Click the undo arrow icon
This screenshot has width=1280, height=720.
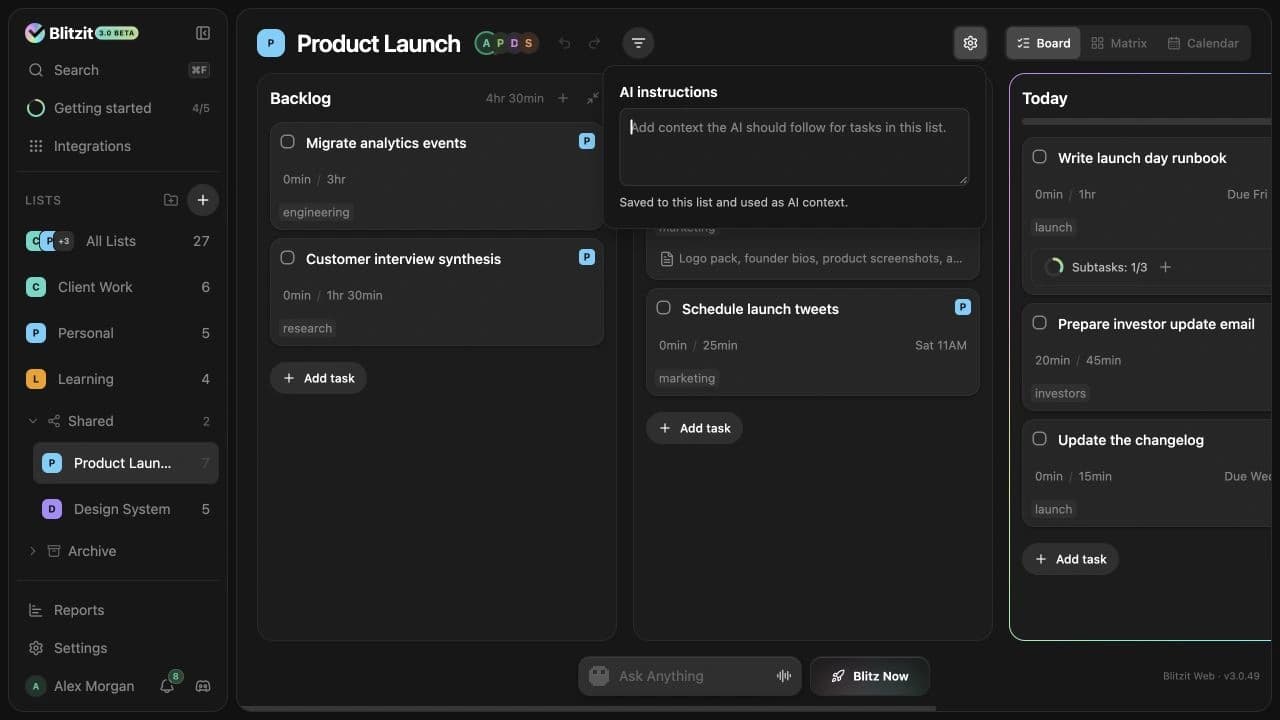564,43
